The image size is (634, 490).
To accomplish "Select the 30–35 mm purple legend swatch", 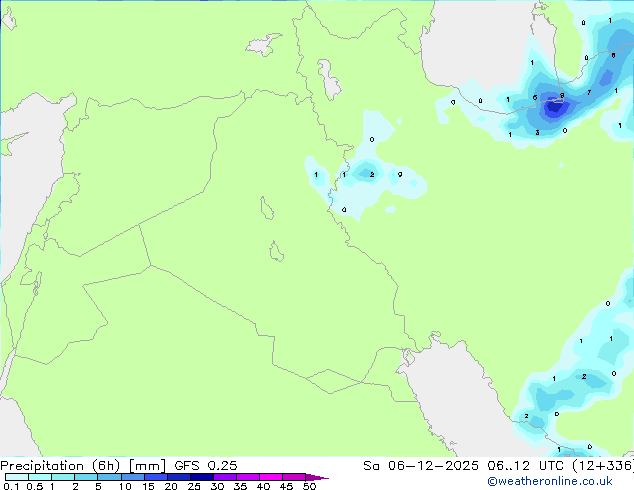I will (225, 477).
